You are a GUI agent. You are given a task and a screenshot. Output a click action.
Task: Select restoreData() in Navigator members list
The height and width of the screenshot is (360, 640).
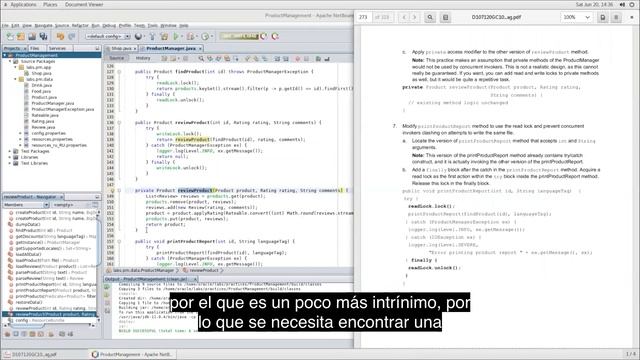(29, 302)
